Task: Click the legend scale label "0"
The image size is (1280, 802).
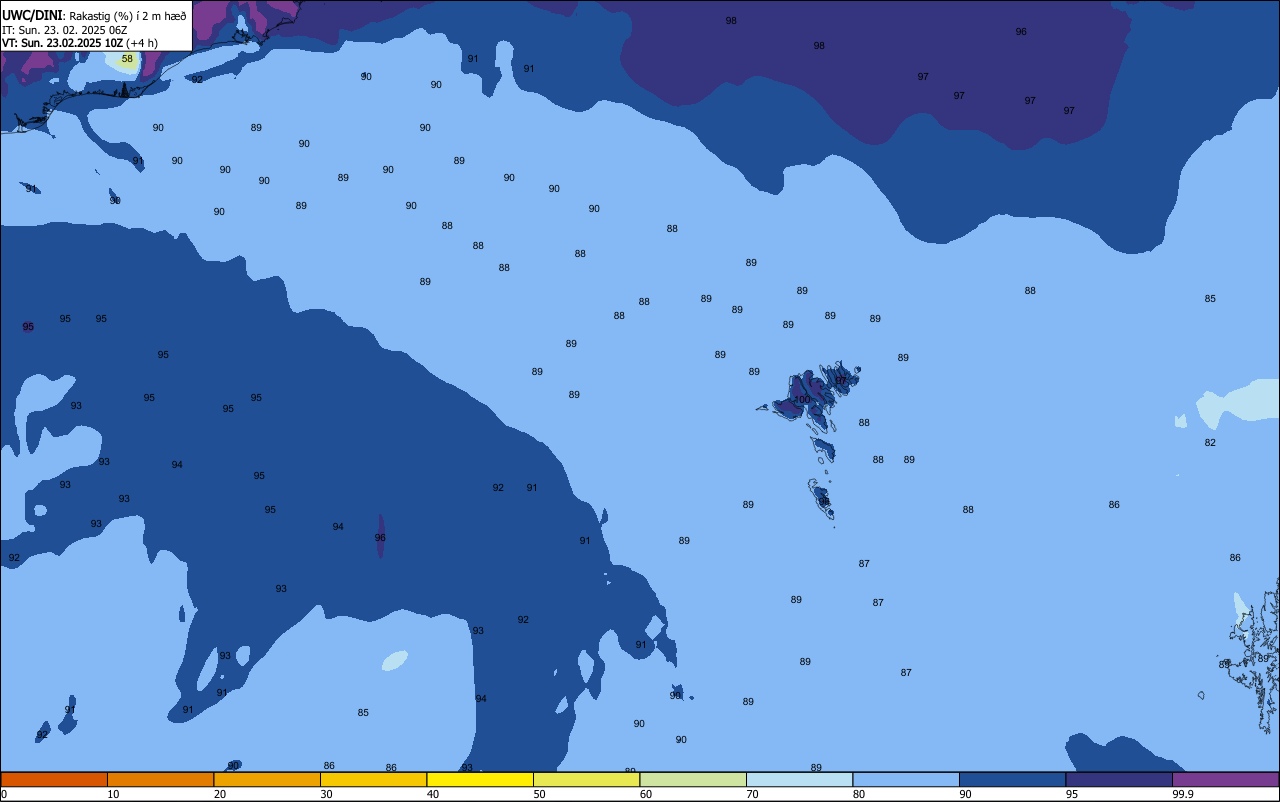Action: tap(4, 794)
